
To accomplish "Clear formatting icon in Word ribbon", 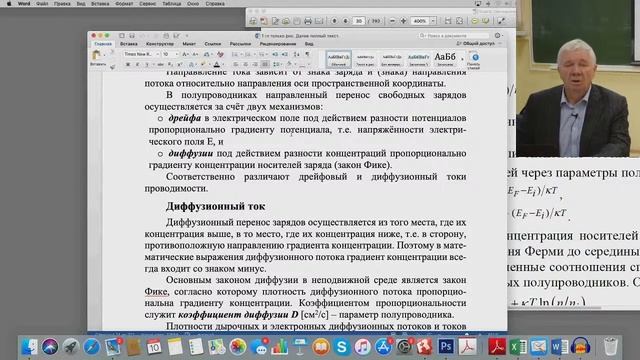I will [x=220, y=54].
